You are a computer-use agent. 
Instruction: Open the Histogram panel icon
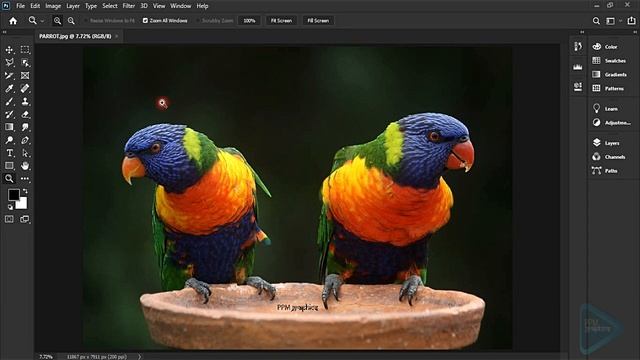(578, 67)
